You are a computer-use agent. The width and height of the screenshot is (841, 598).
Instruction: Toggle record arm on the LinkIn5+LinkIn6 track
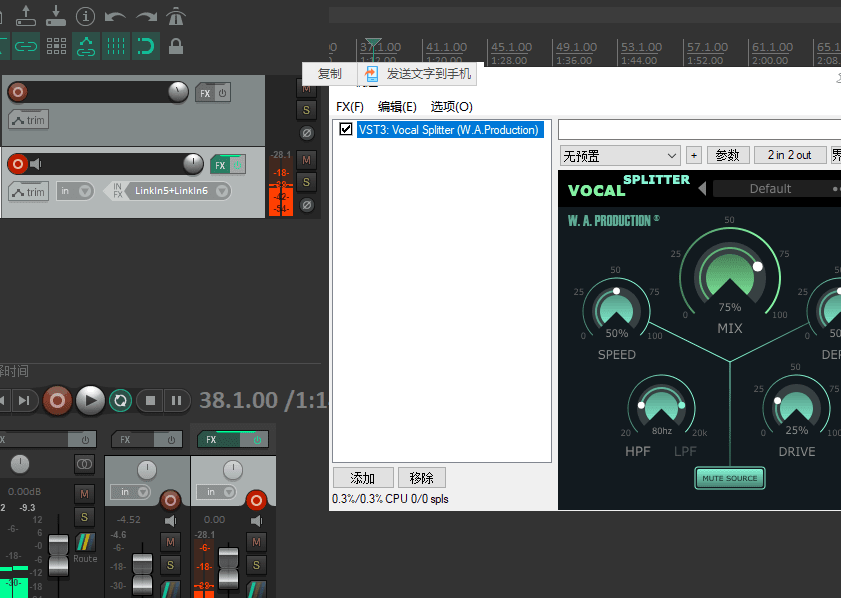coord(18,164)
